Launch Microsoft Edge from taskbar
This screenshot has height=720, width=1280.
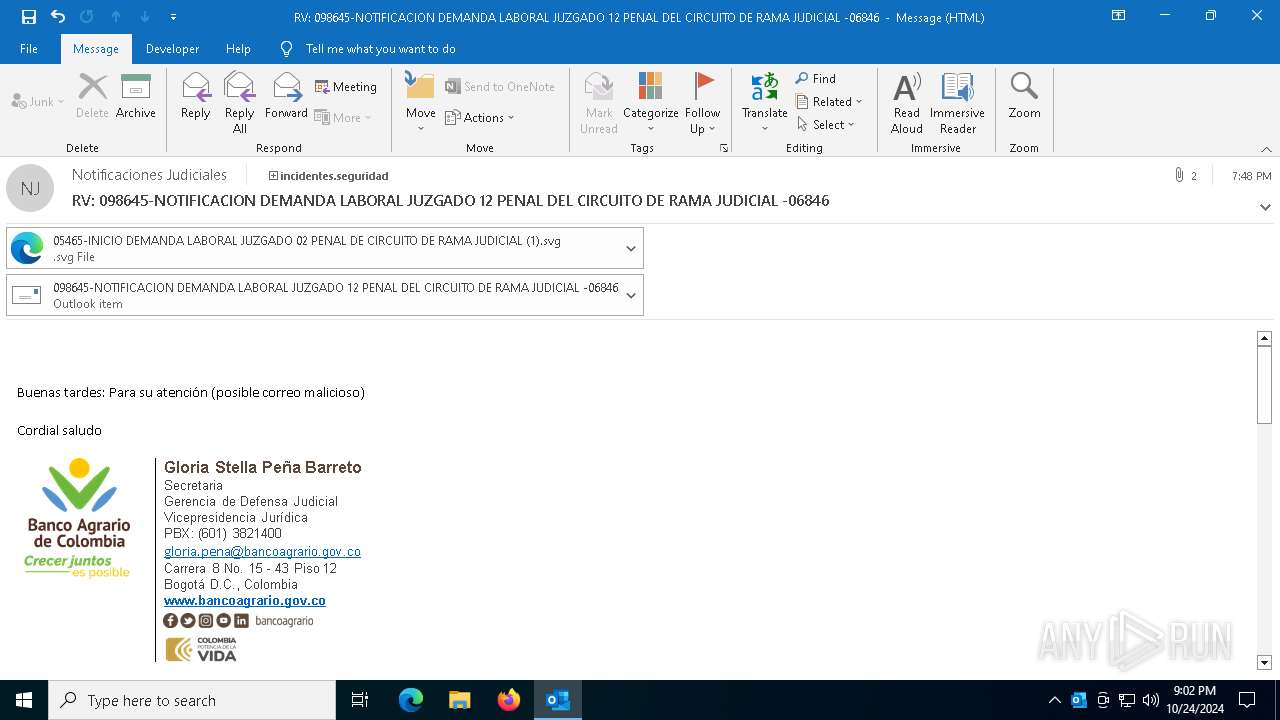tap(411, 700)
